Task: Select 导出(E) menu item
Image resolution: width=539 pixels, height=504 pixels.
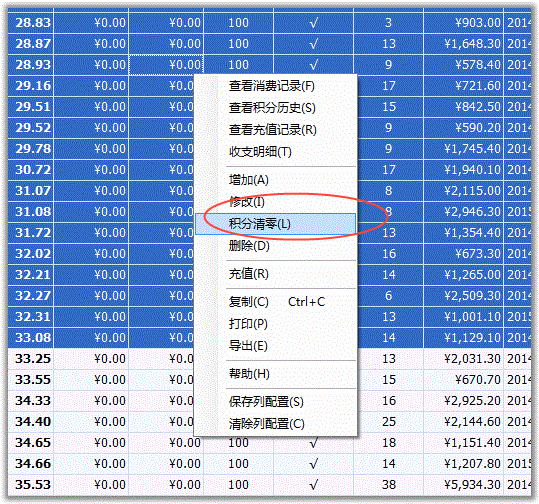Action: coord(275,346)
